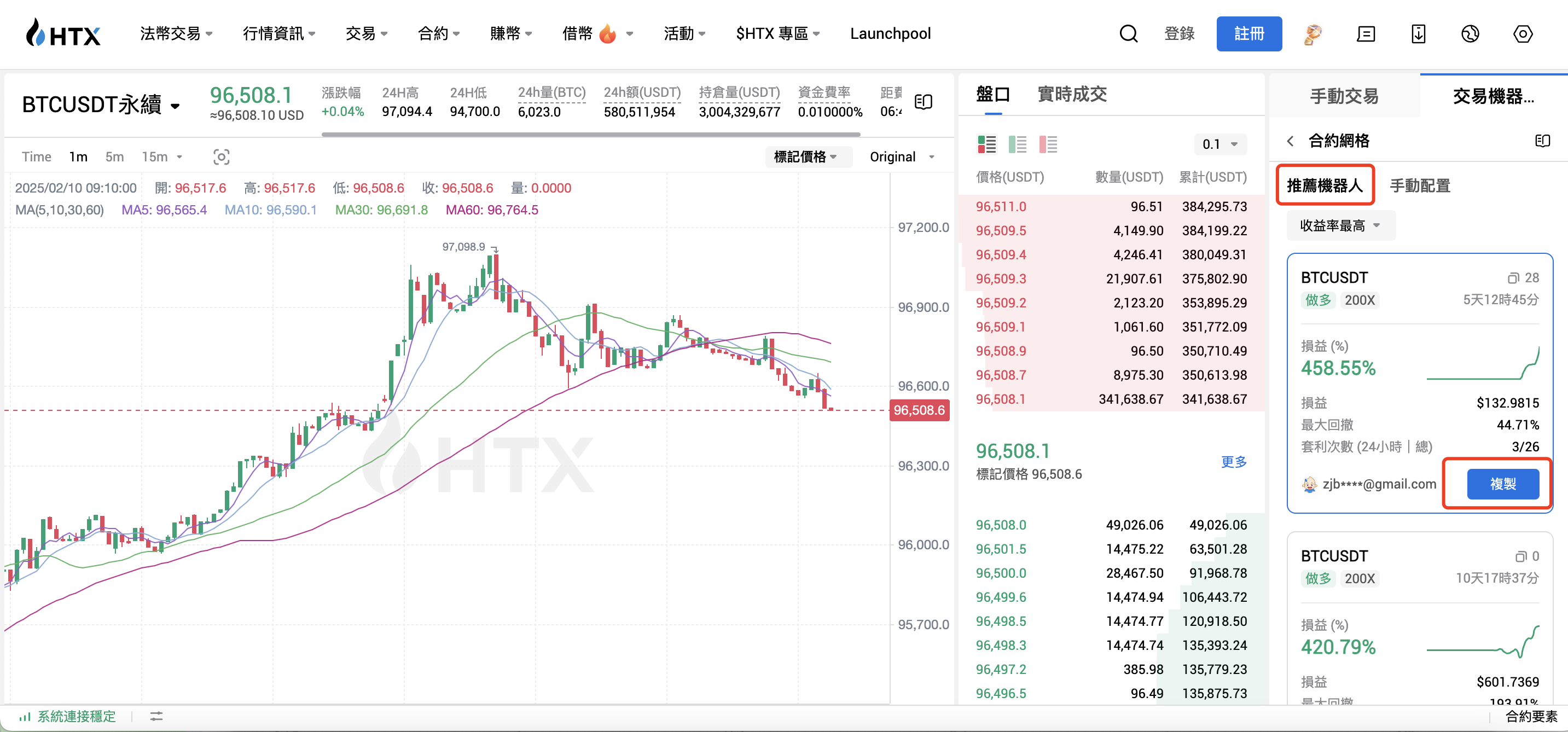Select combined buy-sell order book view icon
Image resolution: width=1568 pixels, height=732 pixels.
(x=986, y=144)
